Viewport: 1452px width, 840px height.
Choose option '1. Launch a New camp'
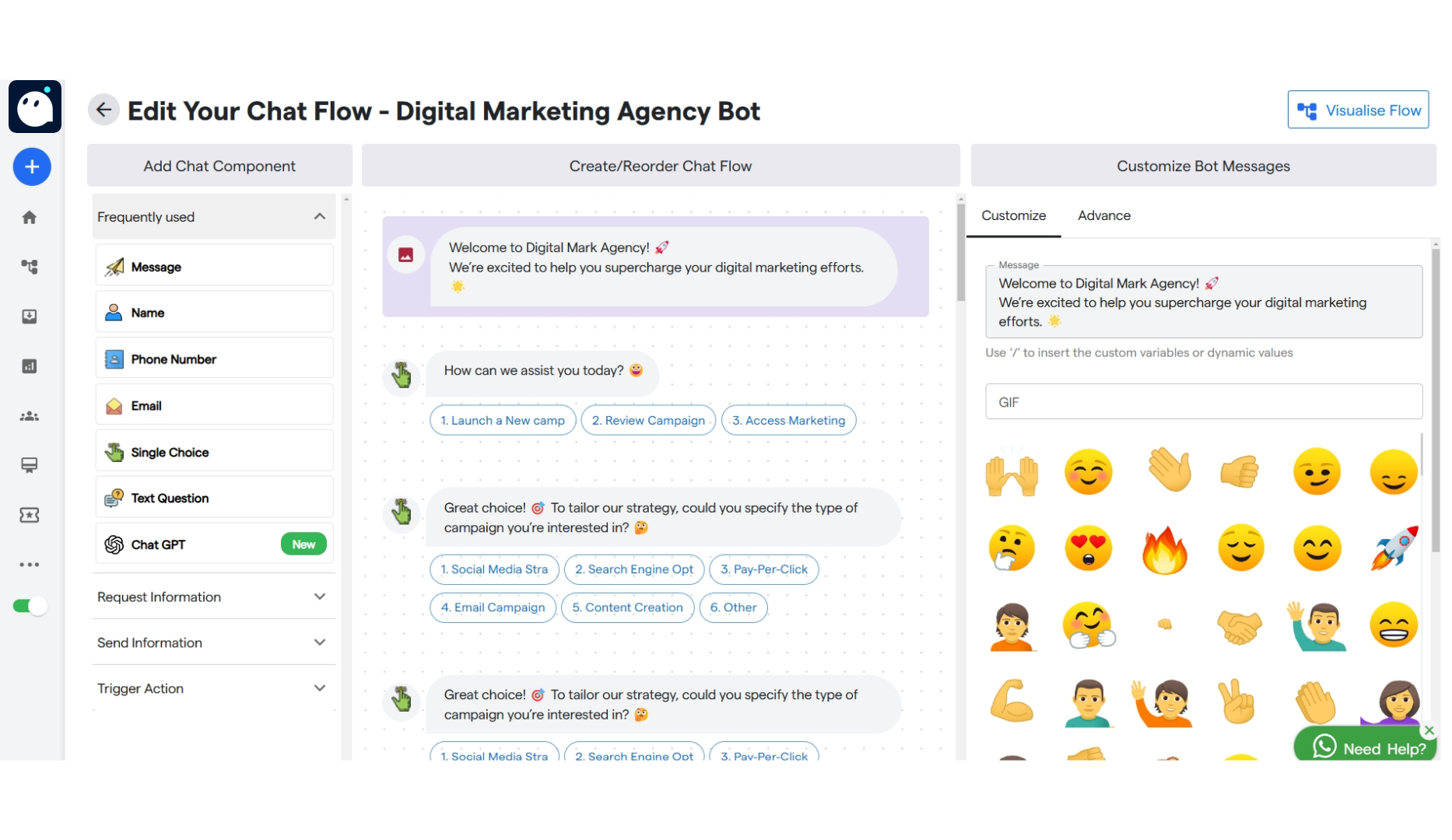tap(503, 421)
